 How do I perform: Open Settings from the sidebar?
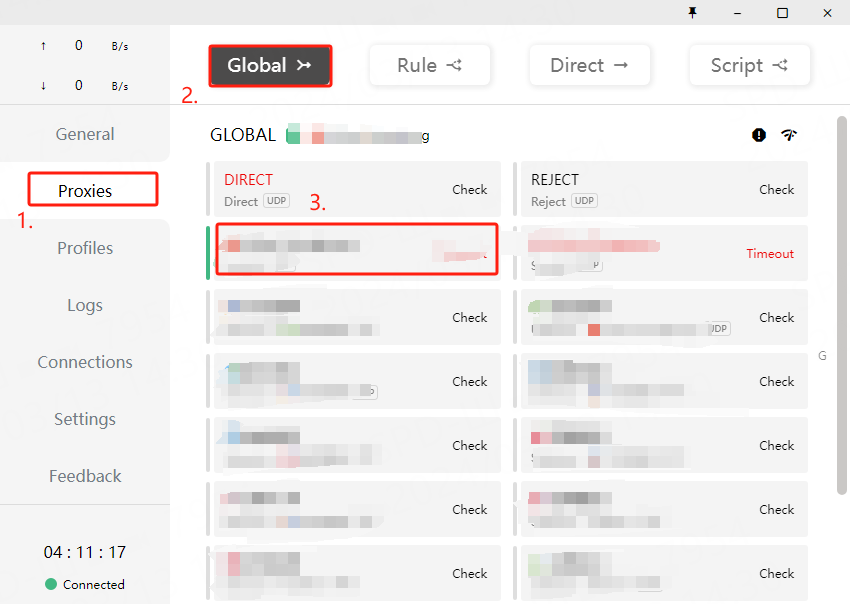[x=85, y=419]
